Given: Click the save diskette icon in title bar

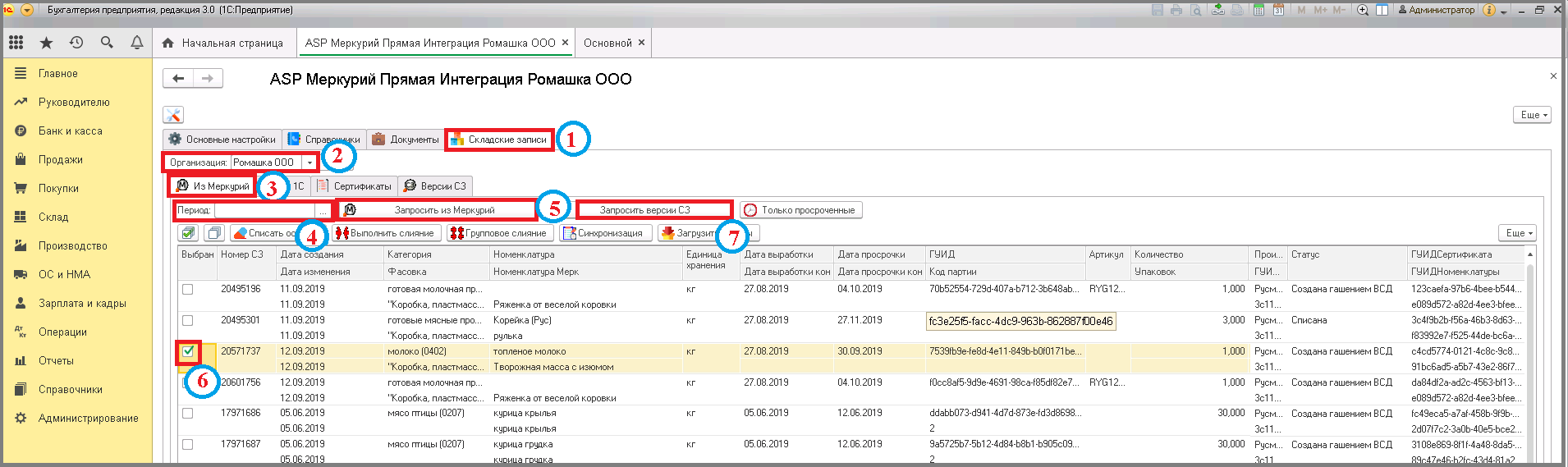Looking at the screenshot, I should pos(1158,10).
